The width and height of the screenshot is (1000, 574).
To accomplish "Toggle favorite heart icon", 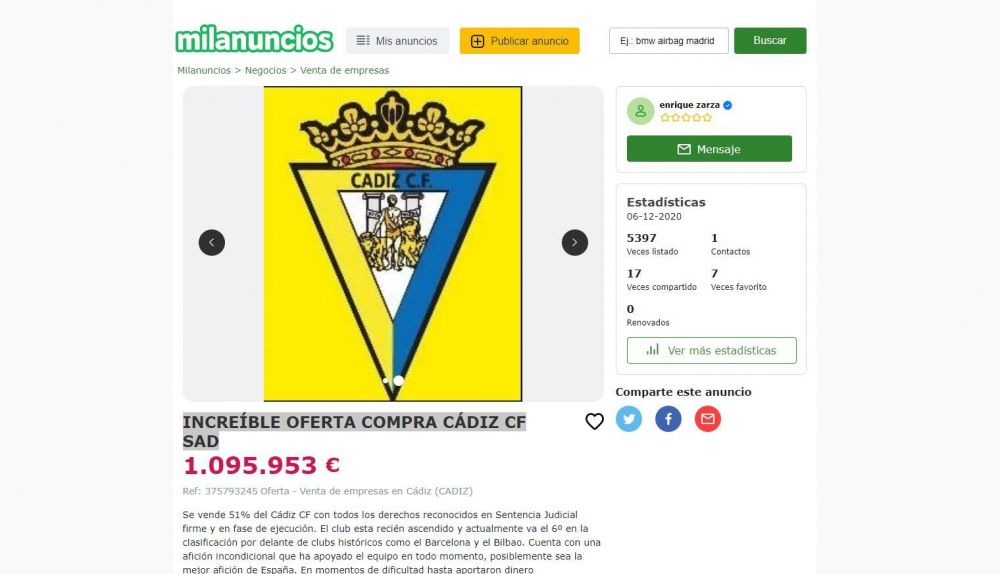I will [594, 421].
